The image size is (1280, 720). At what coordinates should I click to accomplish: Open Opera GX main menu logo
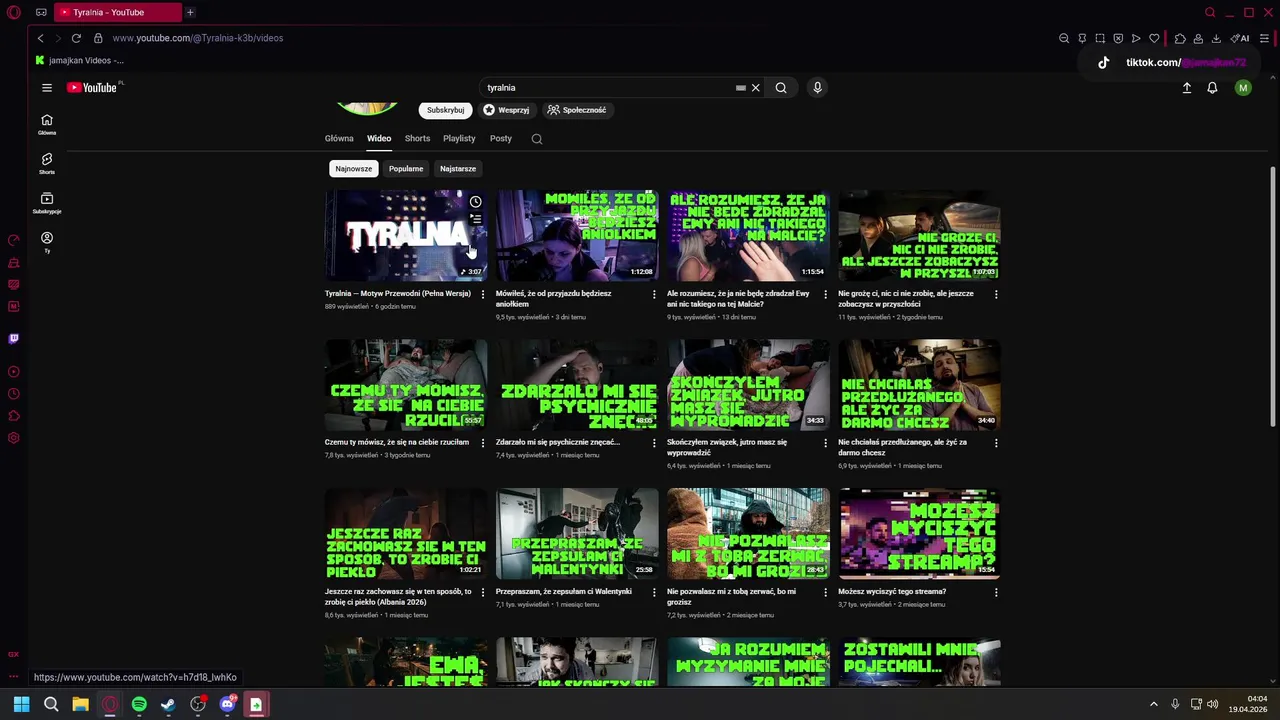(x=13, y=12)
